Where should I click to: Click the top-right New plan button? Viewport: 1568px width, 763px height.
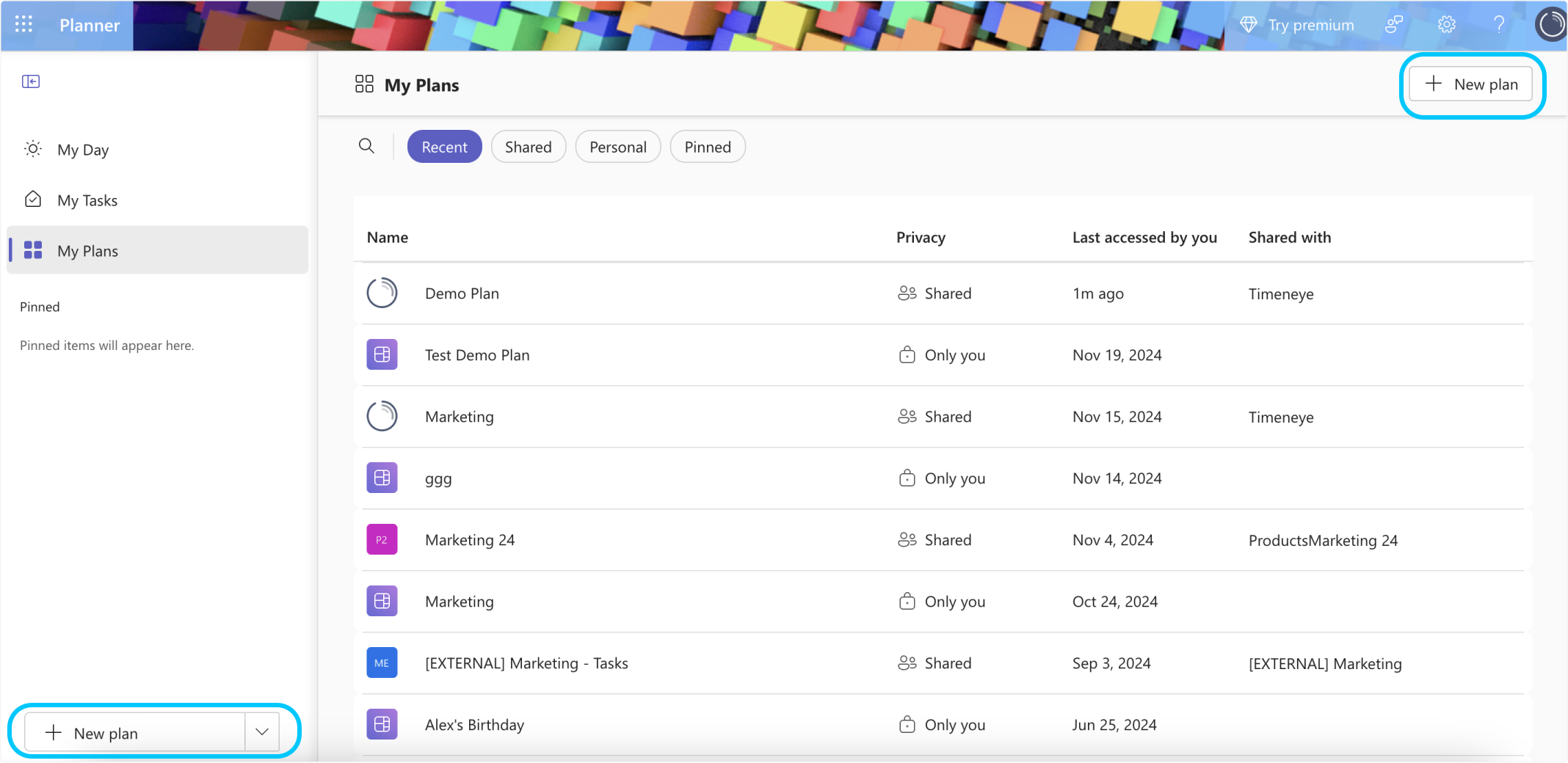(x=1470, y=84)
